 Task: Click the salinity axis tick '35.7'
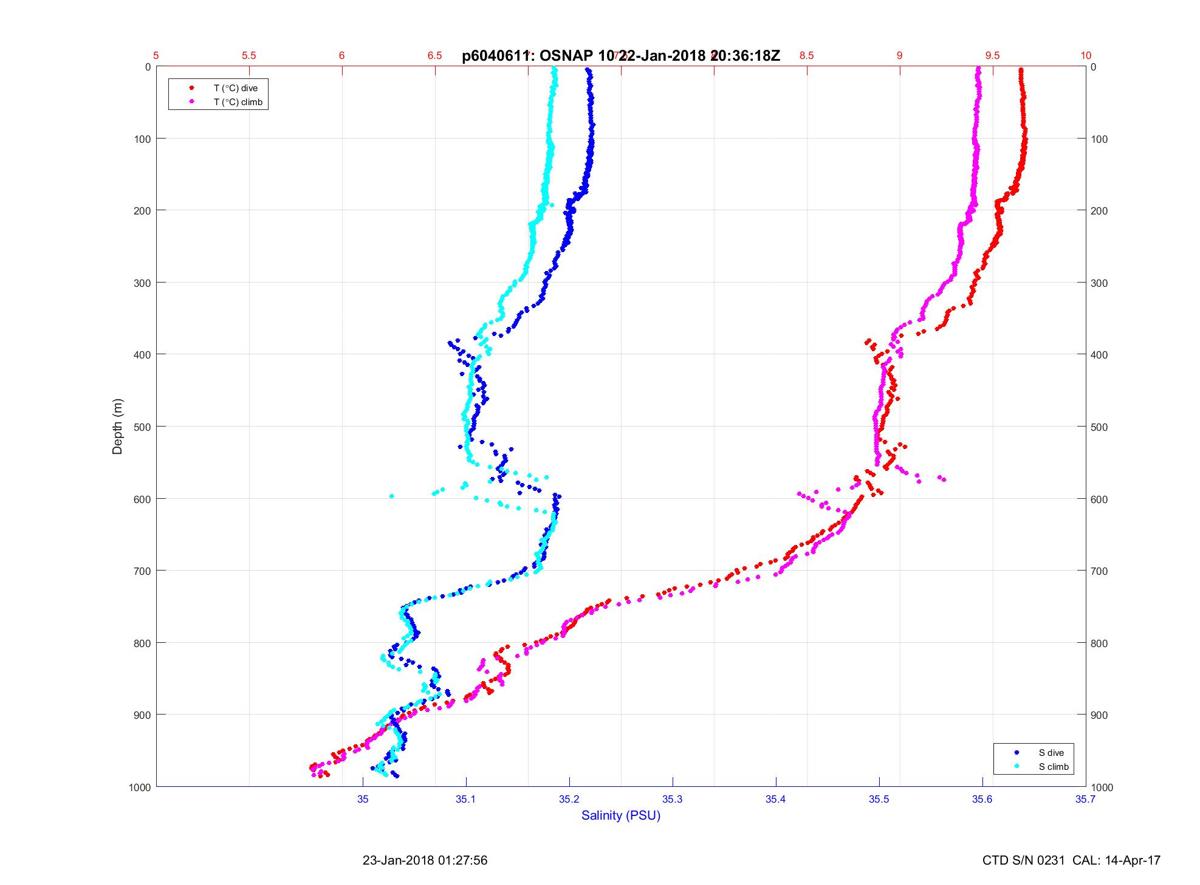click(1086, 799)
